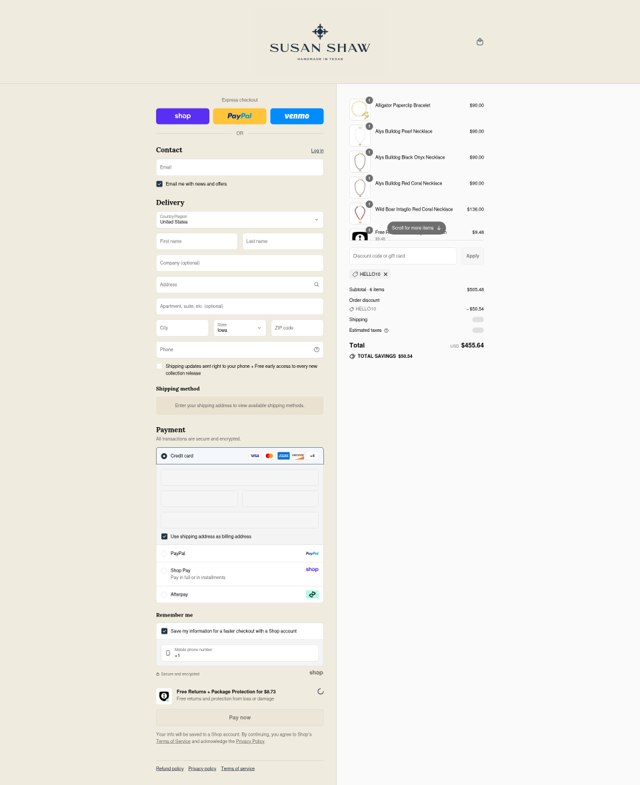
Task: Click the Alys Bulldog Black Onyx Necklace thumbnail
Action: [360, 161]
